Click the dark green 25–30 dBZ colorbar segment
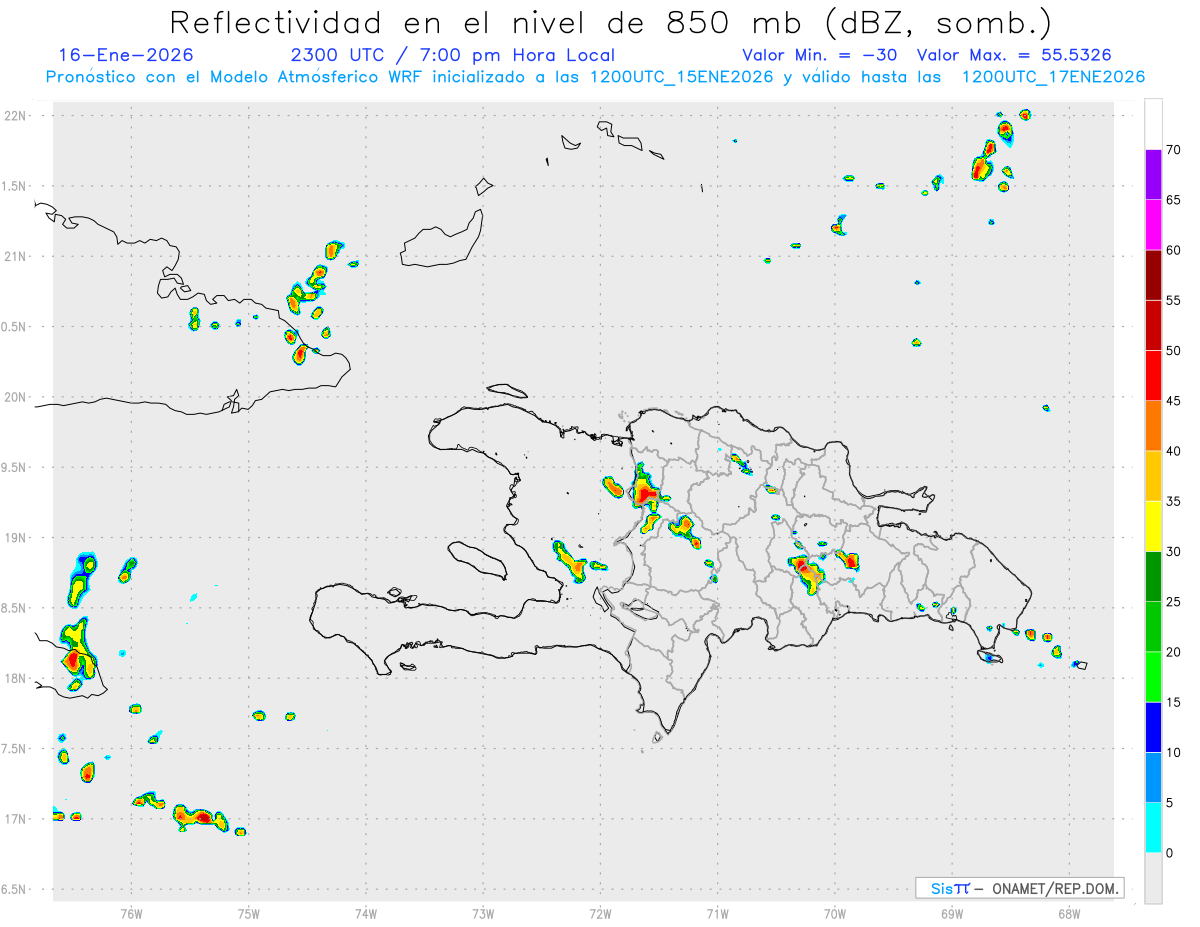1200x927 pixels. 1153,576
